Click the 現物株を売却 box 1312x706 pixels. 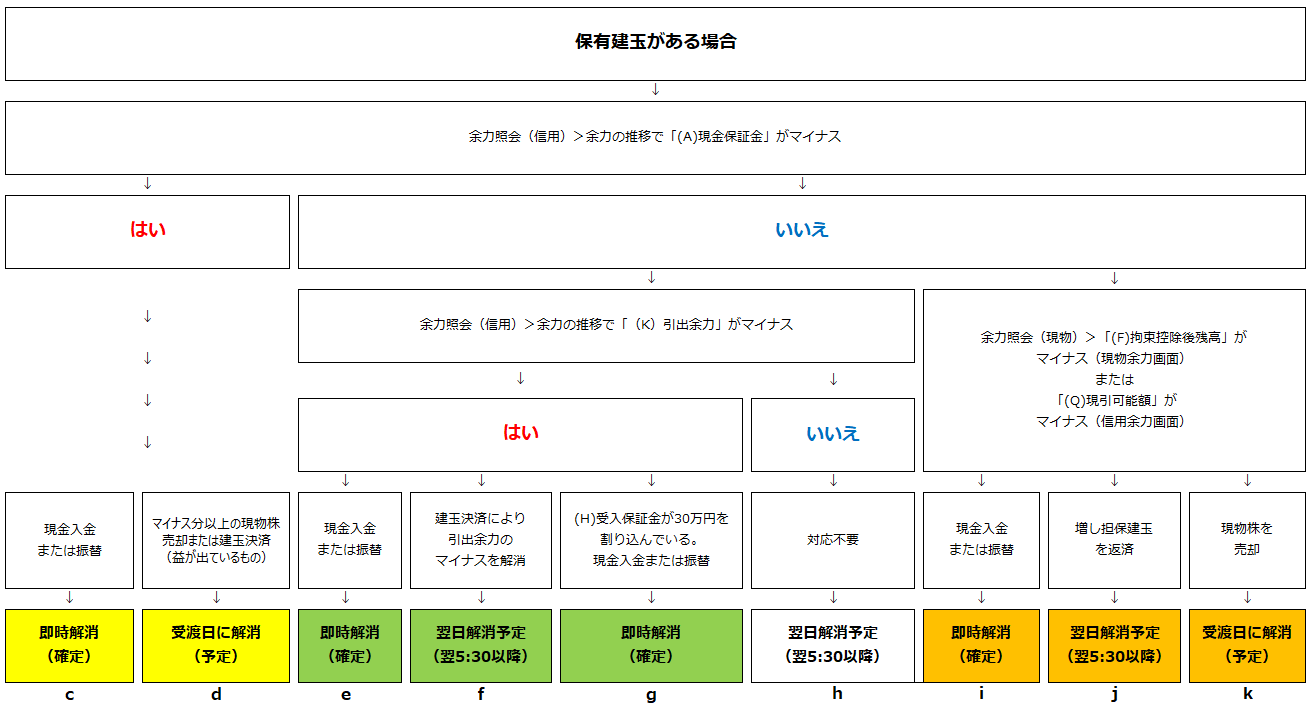(1247, 539)
